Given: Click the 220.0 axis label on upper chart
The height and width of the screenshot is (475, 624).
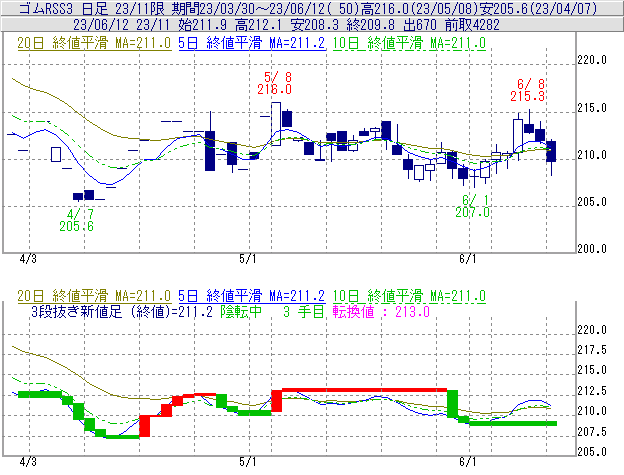Looking at the screenshot, I should pyautogui.click(x=592, y=60).
